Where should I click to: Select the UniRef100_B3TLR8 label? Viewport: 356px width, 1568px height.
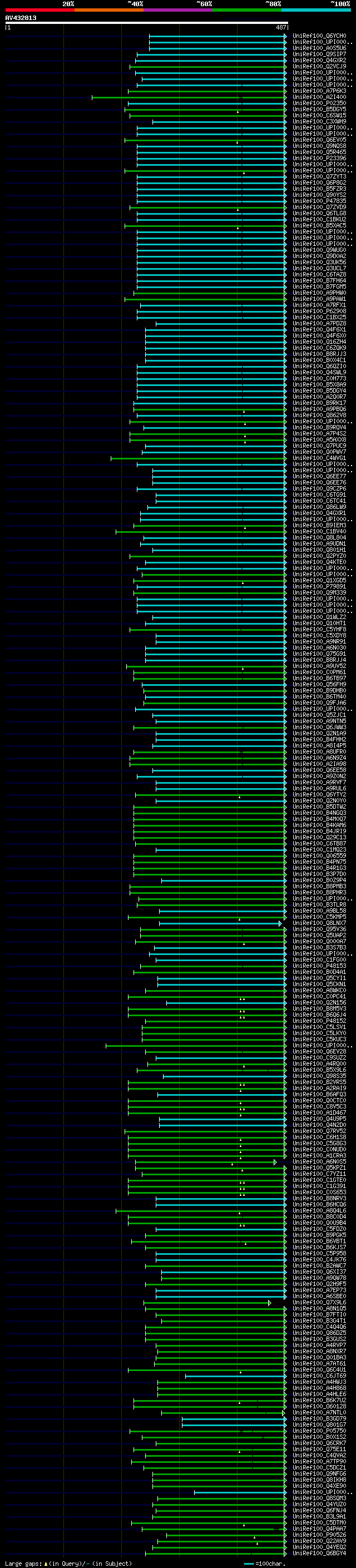[x=319, y=905]
